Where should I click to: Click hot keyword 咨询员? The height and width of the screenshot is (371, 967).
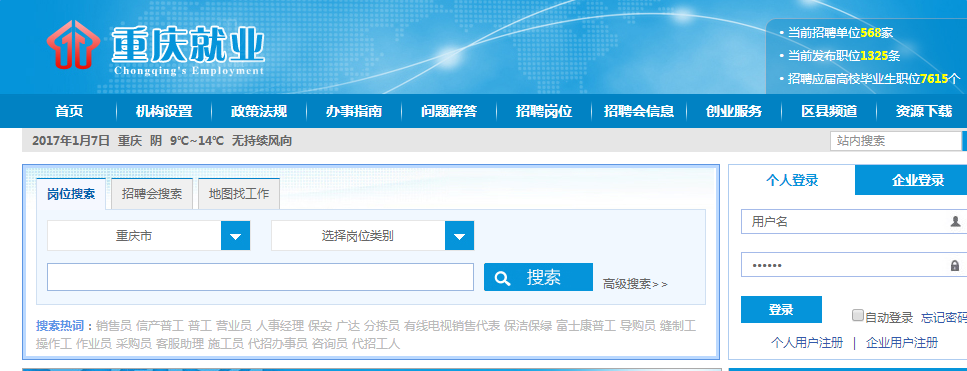(x=329, y=344)
